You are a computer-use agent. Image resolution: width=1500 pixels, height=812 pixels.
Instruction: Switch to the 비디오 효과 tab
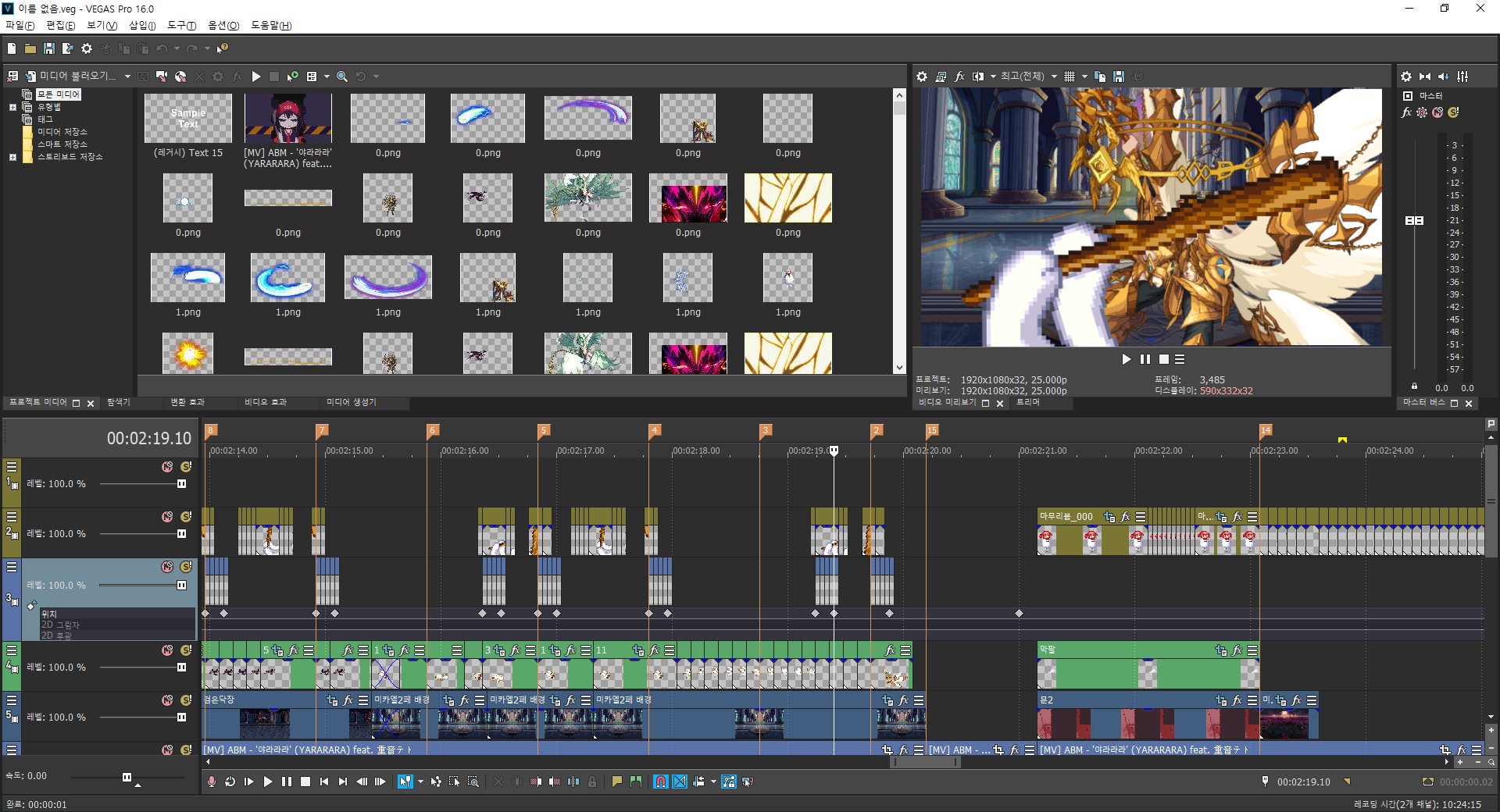(266, 402)
